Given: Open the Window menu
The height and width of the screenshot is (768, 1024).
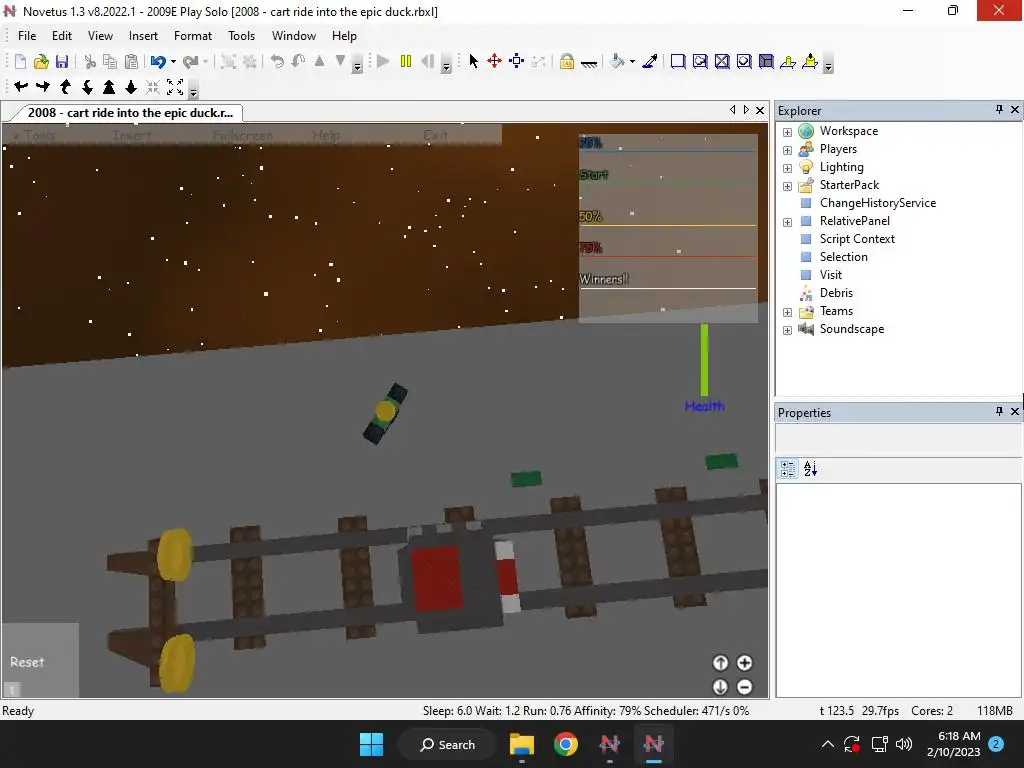Looking at the screenshot, I should pyautogui.click(x=294, y=36).
